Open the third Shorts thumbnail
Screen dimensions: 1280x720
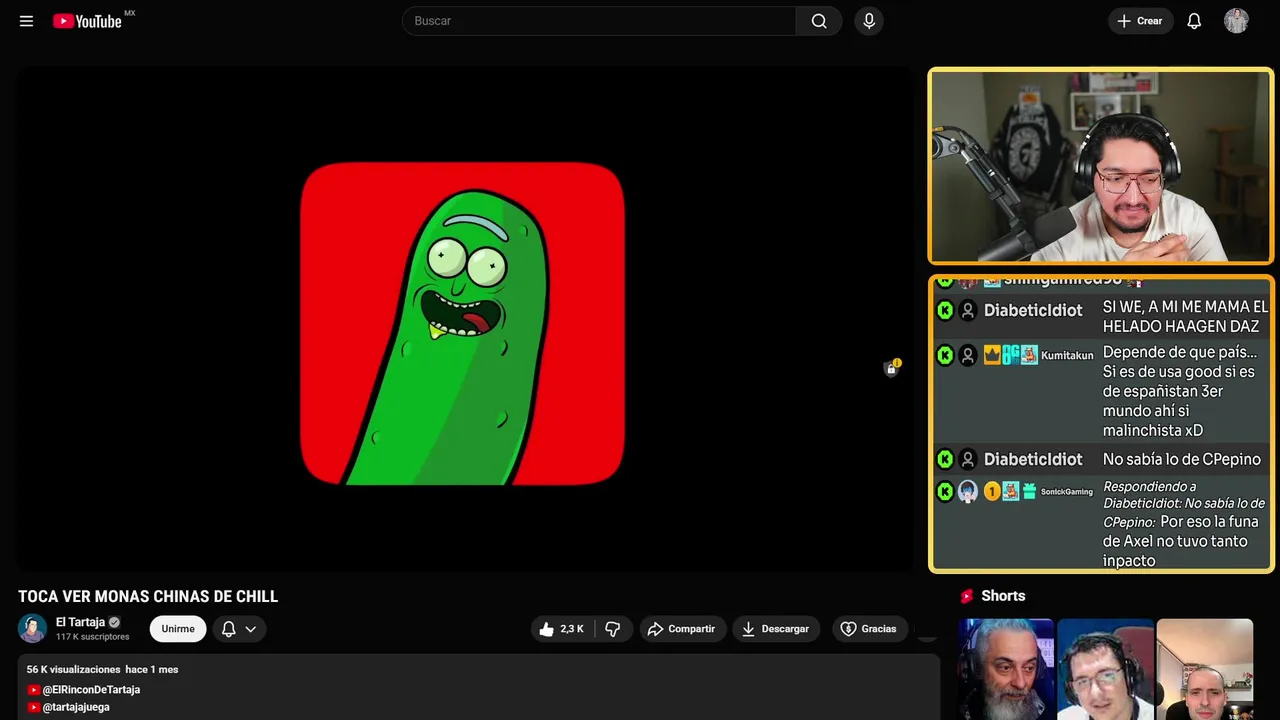[1204, 669]
